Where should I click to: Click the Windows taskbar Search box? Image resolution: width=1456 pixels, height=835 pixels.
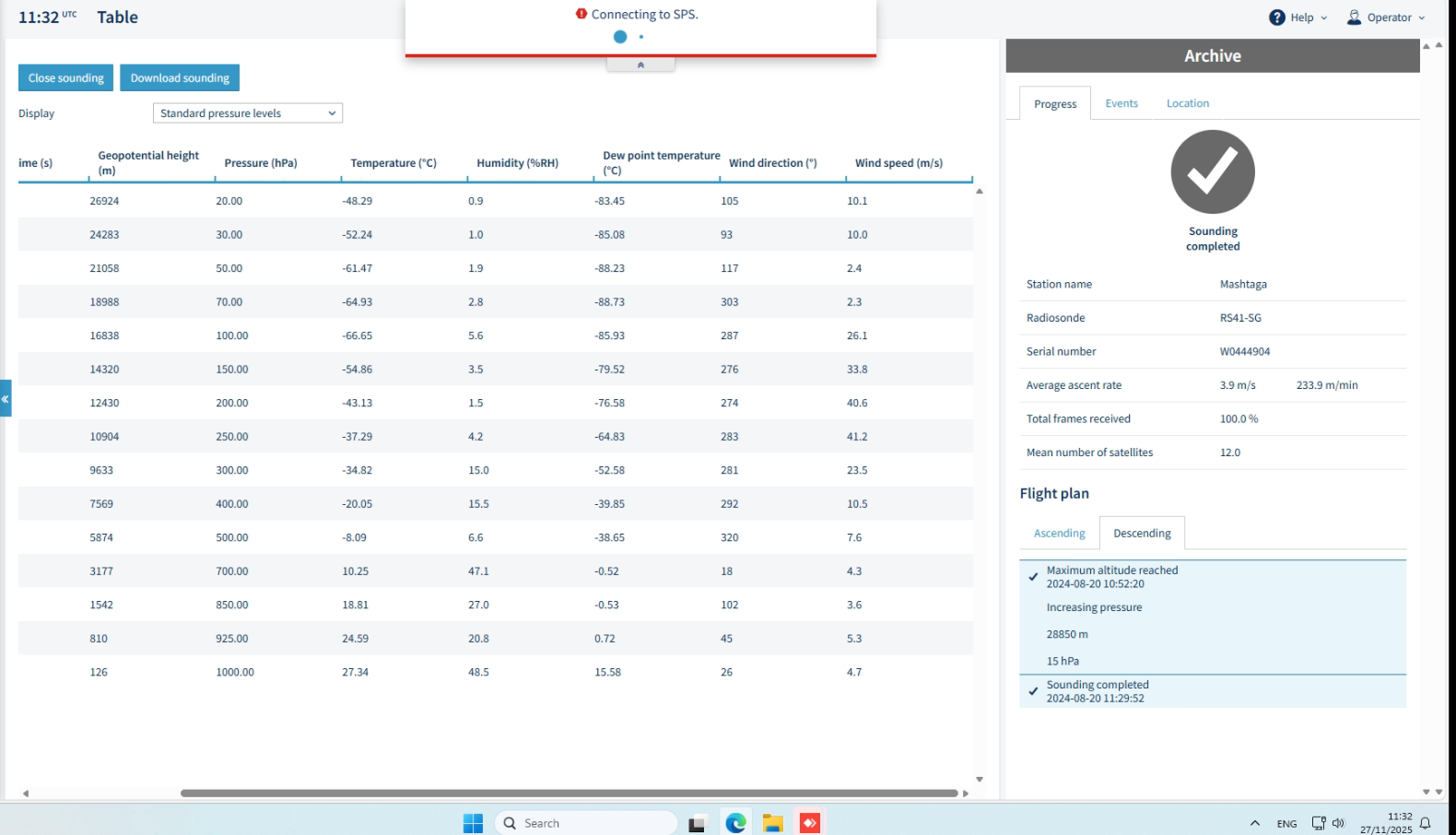point(586,823)
